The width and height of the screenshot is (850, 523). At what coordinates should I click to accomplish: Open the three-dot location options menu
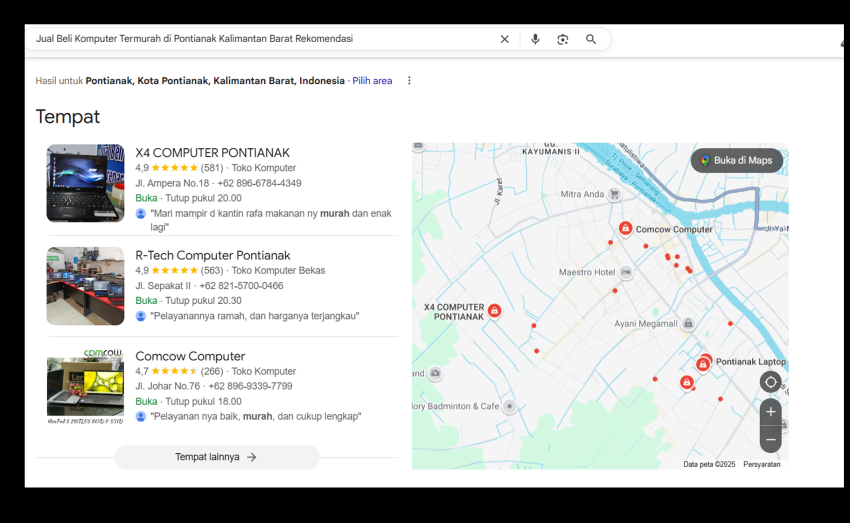click(409, 81)
